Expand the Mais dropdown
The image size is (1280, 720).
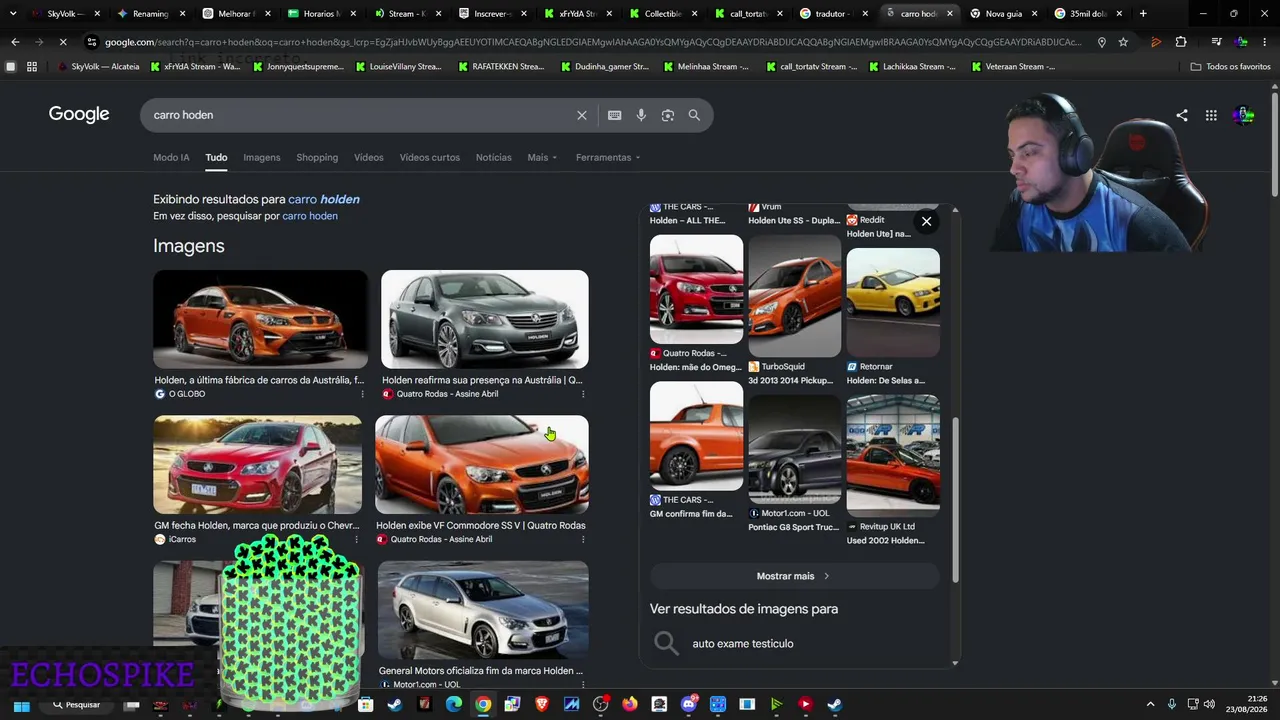click(542, 157)
